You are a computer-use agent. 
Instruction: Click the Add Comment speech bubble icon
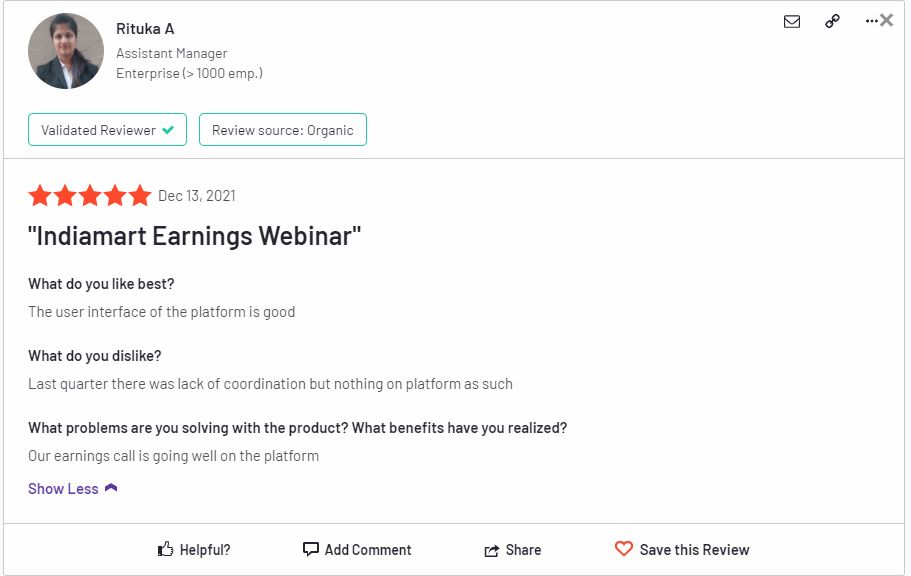point(311,549)
